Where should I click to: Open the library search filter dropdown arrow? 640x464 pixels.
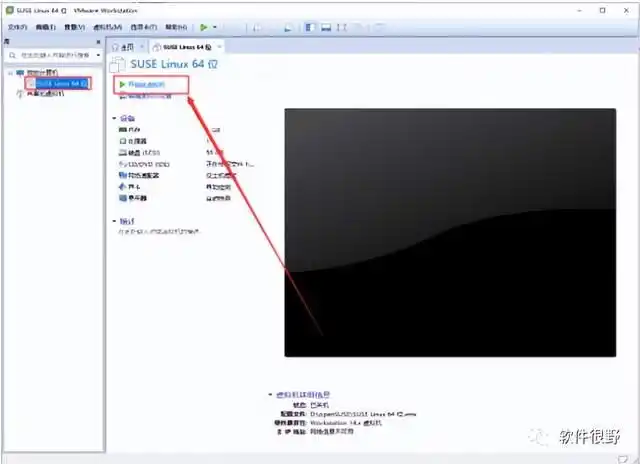coord(98,55)
